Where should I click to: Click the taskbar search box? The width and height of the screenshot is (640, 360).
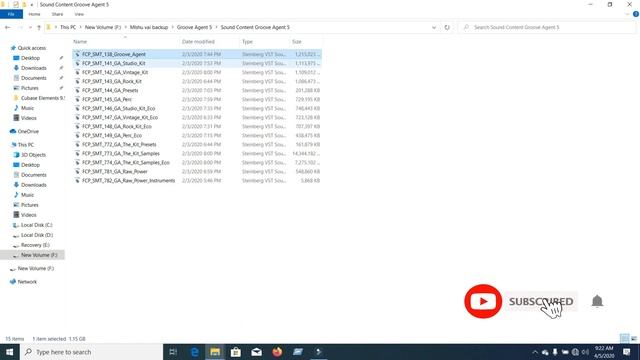(x=91, y=352)
